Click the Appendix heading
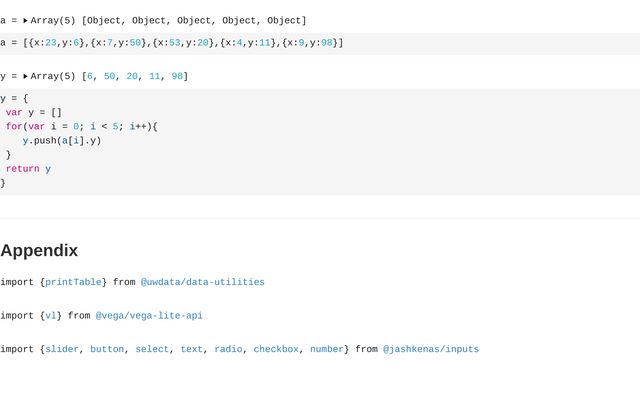Image resolution: width=640 pixels, height=400 pixels. (39, 250)
